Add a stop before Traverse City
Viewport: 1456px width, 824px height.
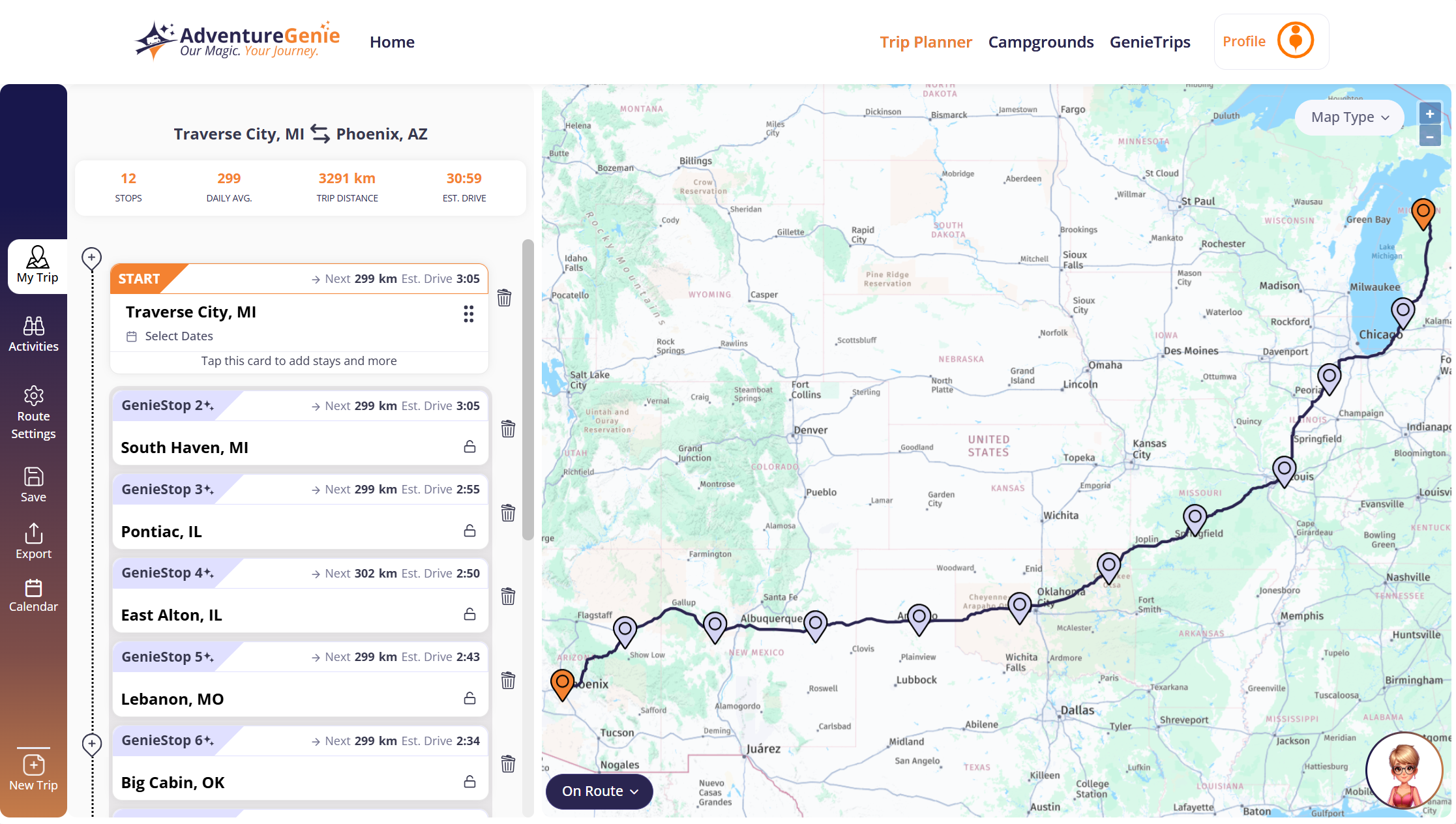(91, 258)
